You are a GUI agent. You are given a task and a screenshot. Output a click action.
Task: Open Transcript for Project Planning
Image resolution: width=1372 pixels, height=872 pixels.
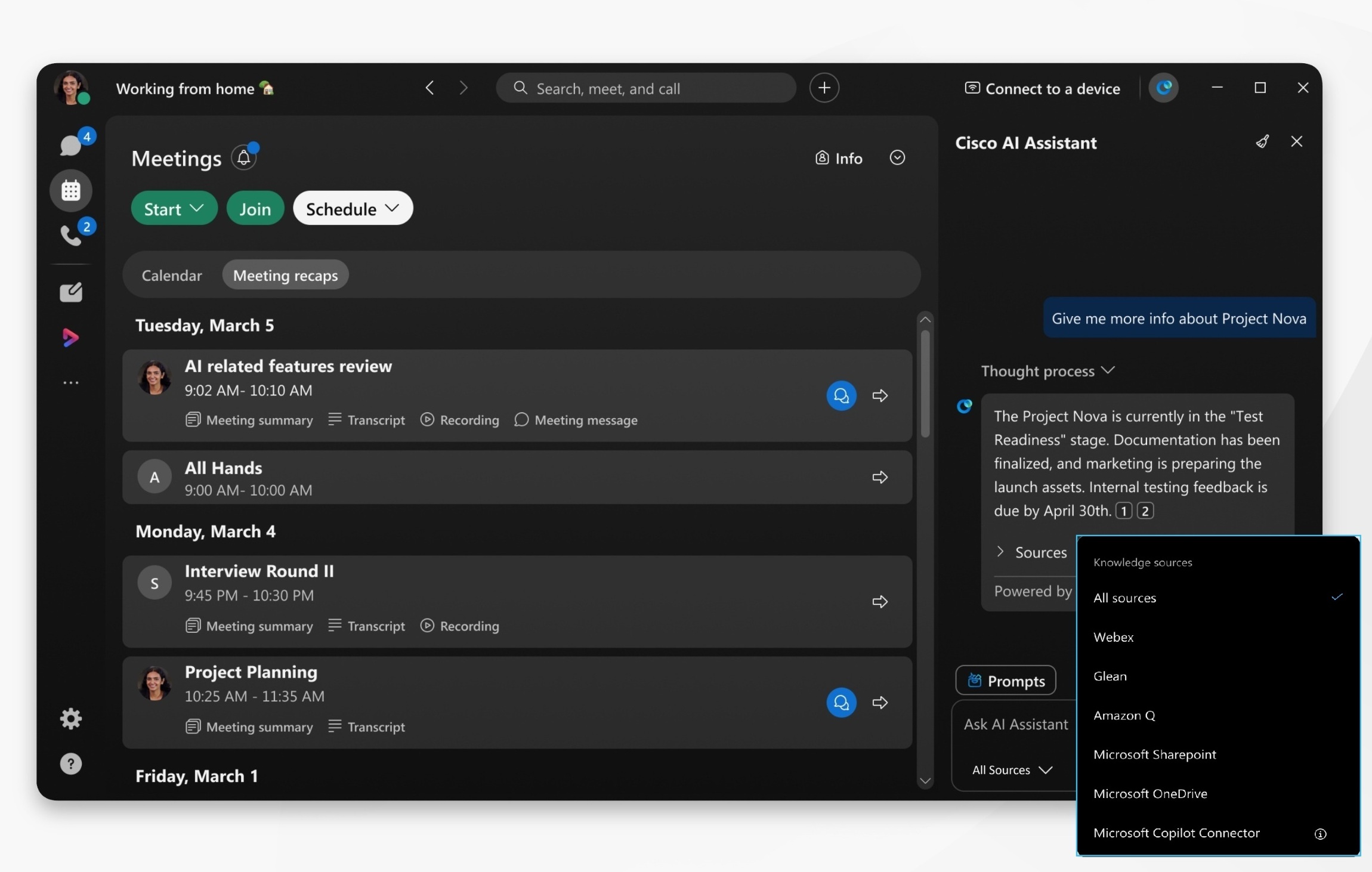tap(367, 726)
